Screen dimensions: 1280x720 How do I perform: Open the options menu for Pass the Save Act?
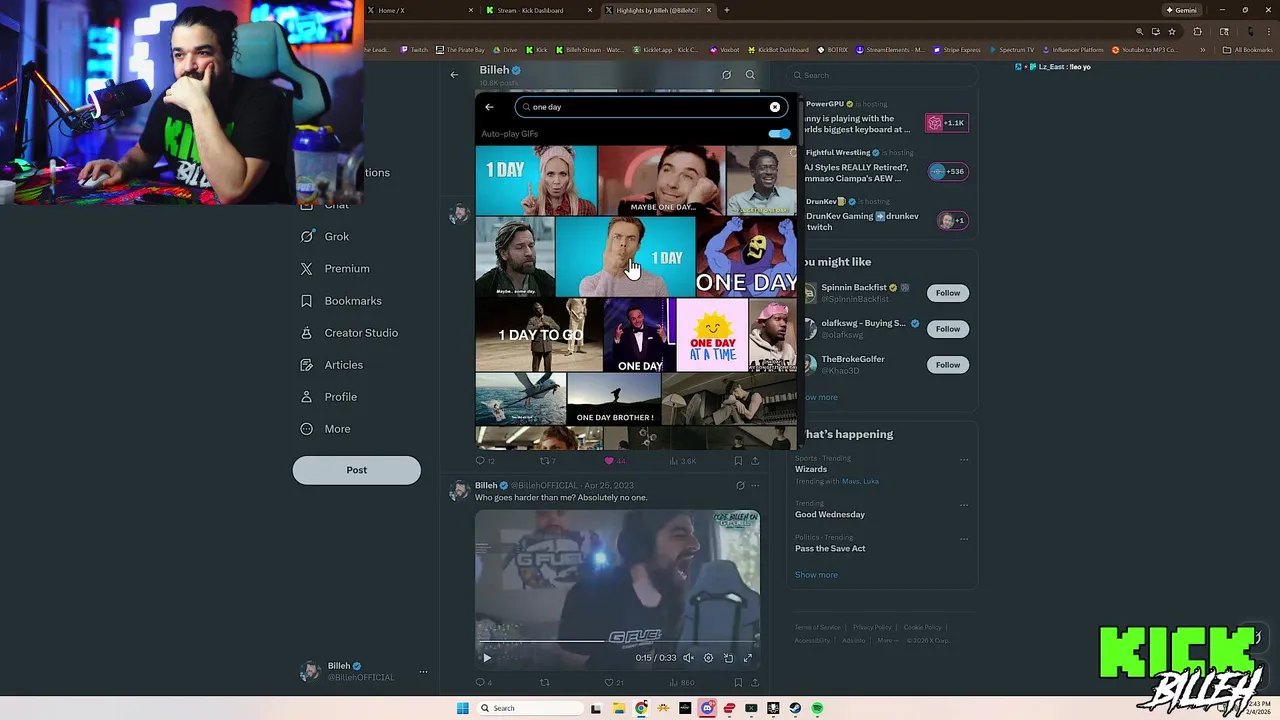pyautogui.click(x=964, y=539)
